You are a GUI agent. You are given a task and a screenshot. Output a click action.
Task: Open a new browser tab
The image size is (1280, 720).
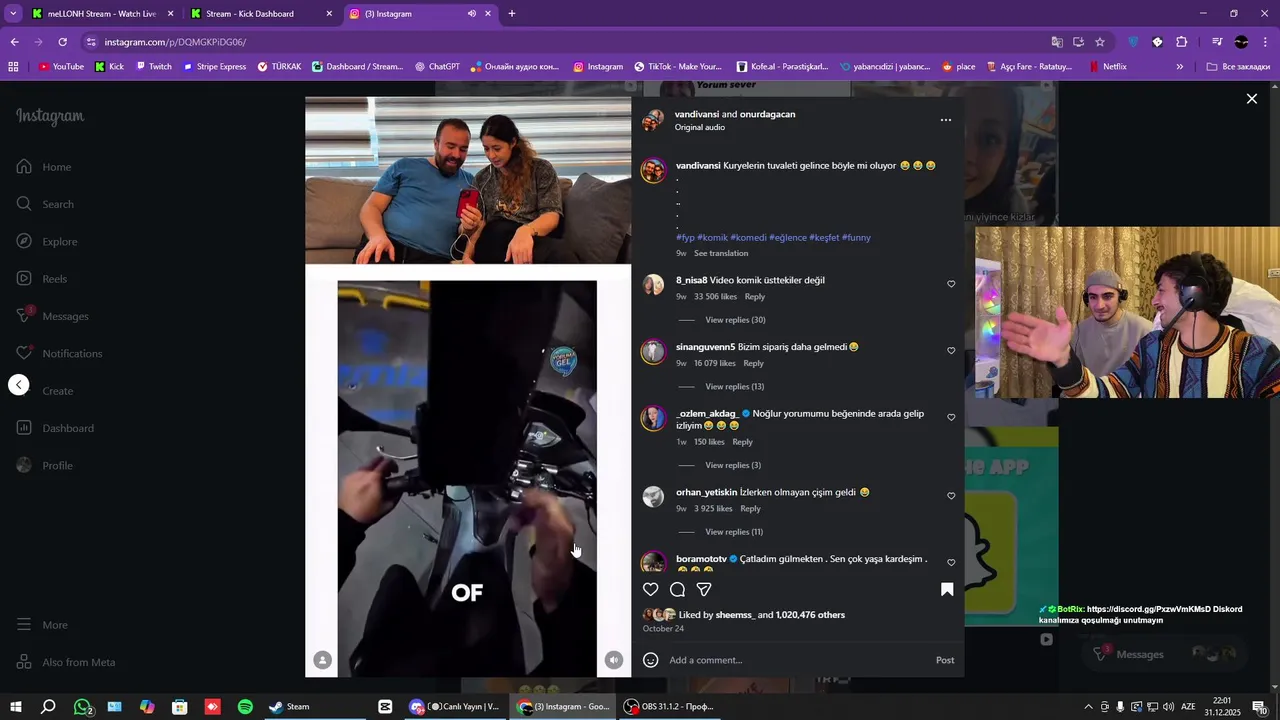pos(512,14)
